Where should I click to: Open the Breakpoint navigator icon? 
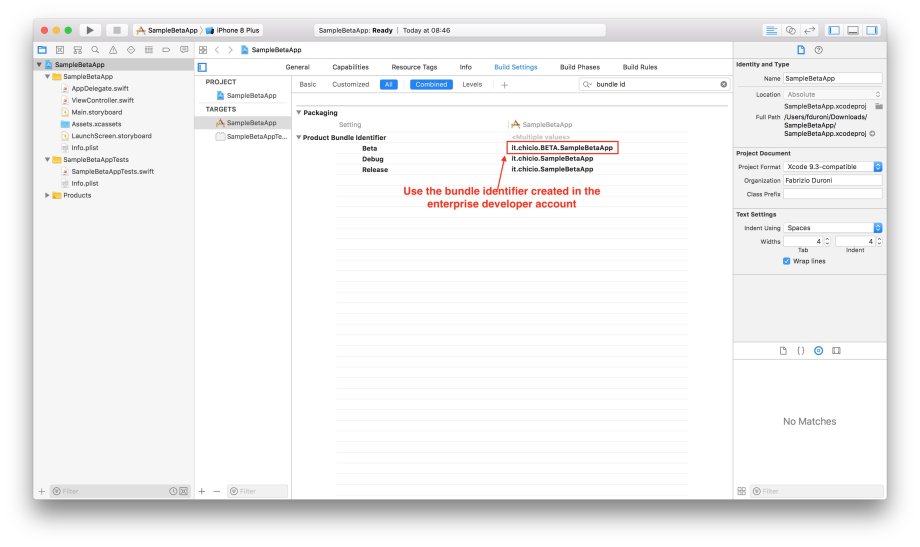tap(166, 50)
